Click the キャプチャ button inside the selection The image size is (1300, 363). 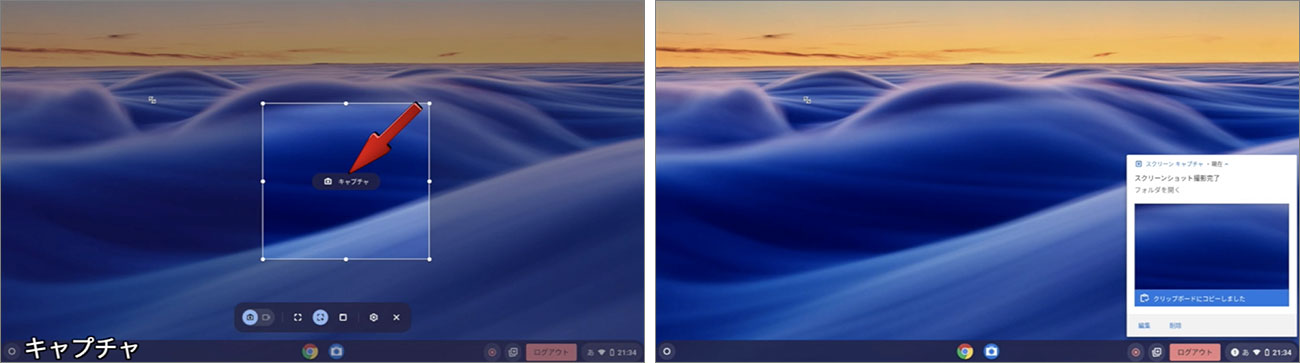click(346, 181)
